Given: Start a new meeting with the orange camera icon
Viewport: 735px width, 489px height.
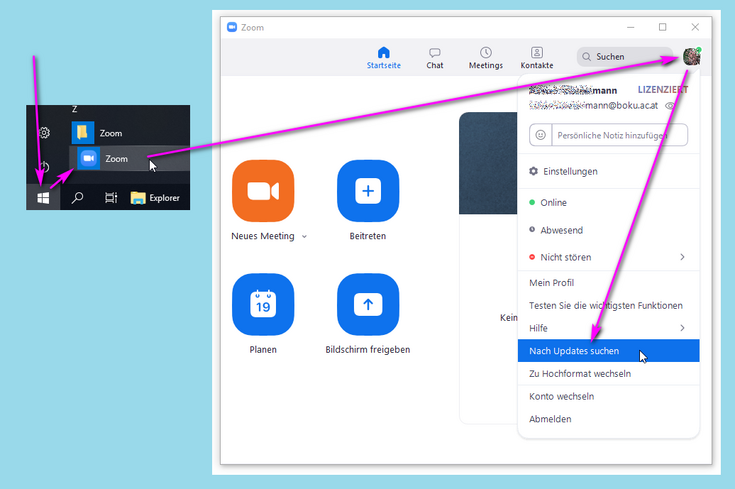Looking at the screenshot, I should pos(263,191).
